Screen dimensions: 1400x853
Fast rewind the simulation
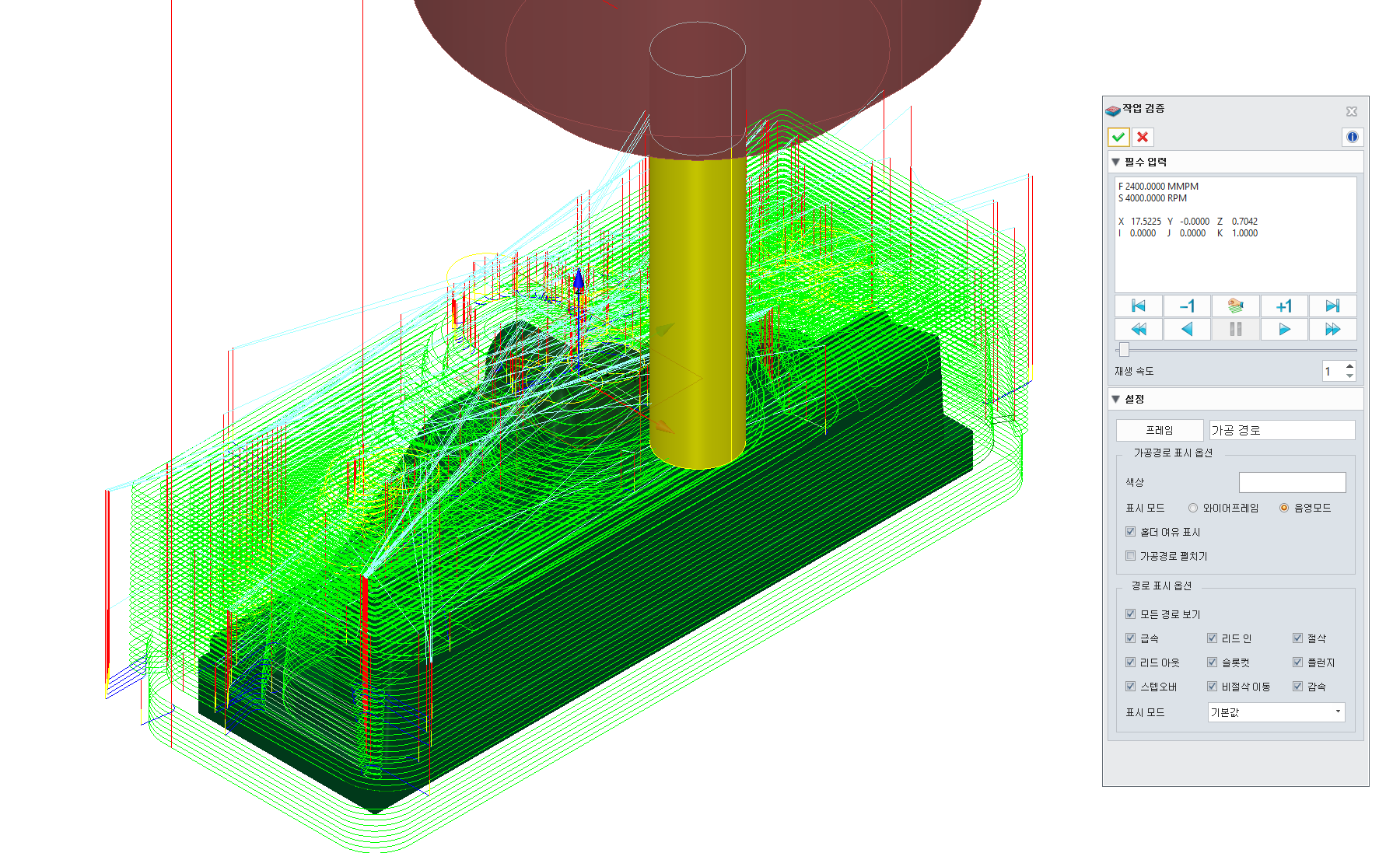[1139, 329]
